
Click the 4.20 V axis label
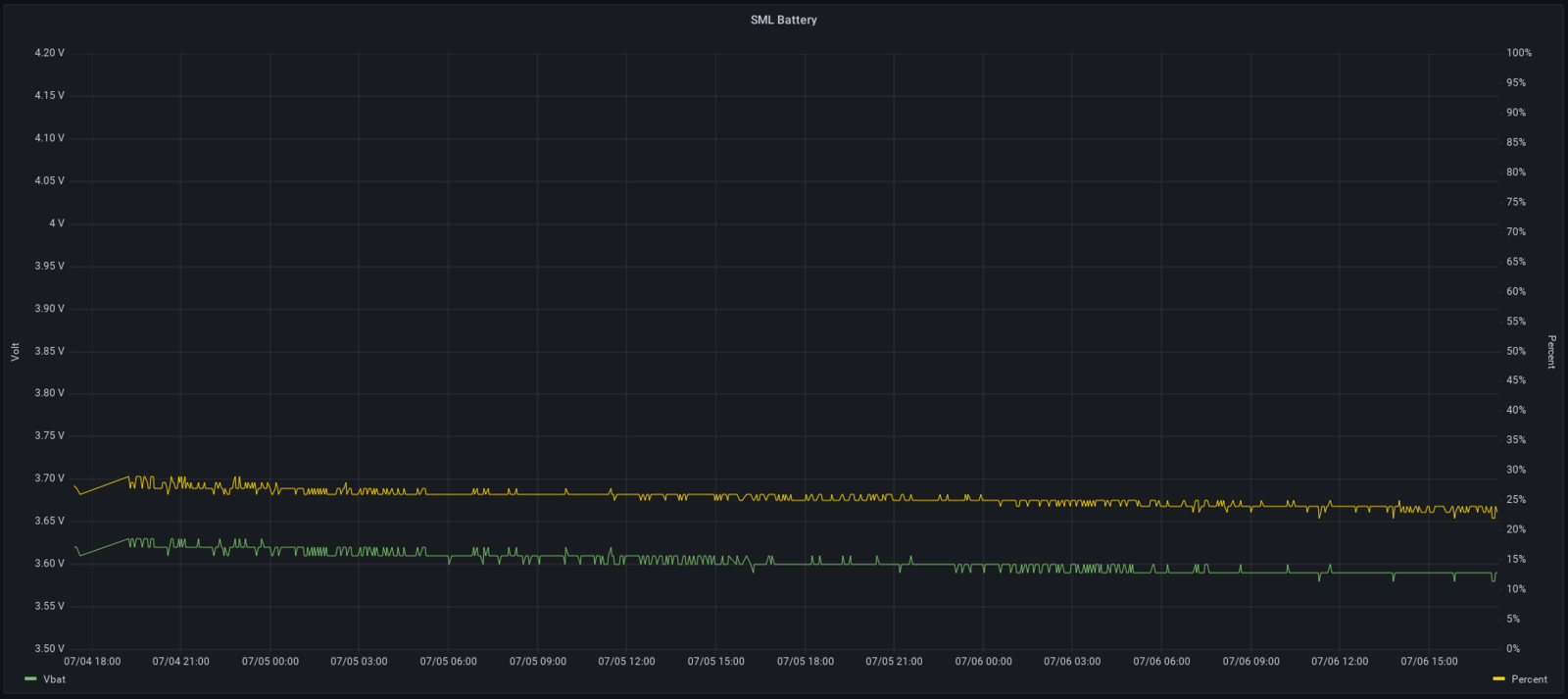49,53
